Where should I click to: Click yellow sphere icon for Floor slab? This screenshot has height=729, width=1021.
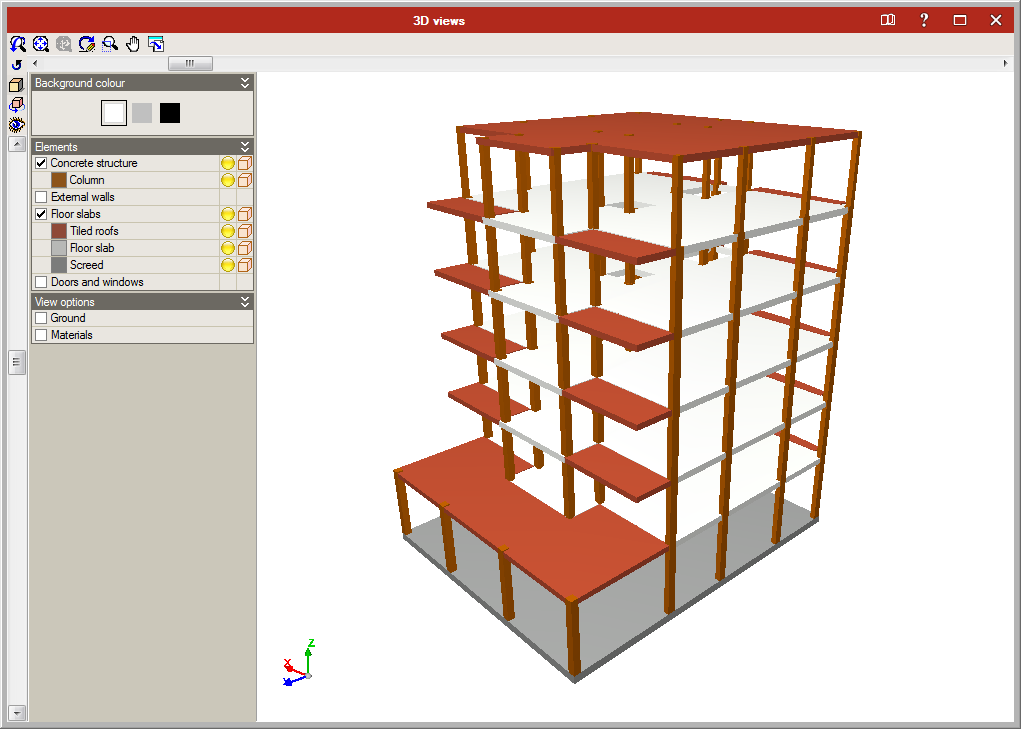point(228,248)
